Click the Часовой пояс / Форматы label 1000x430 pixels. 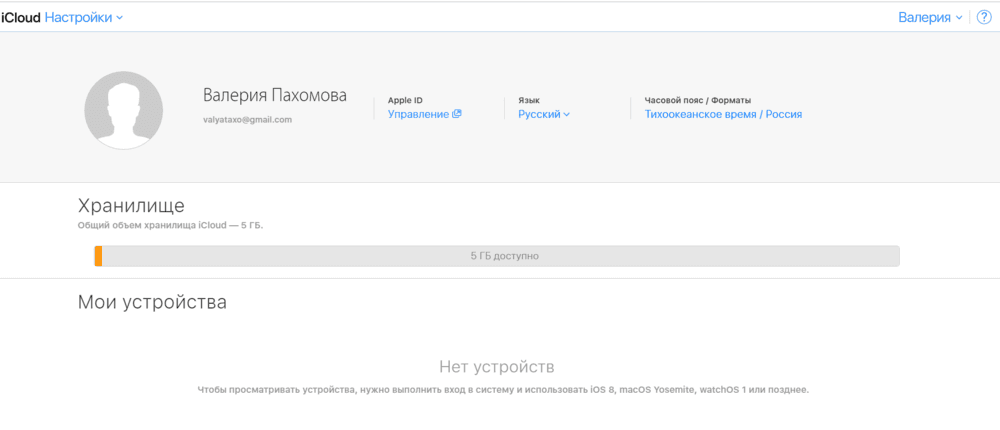pos(698,100)
